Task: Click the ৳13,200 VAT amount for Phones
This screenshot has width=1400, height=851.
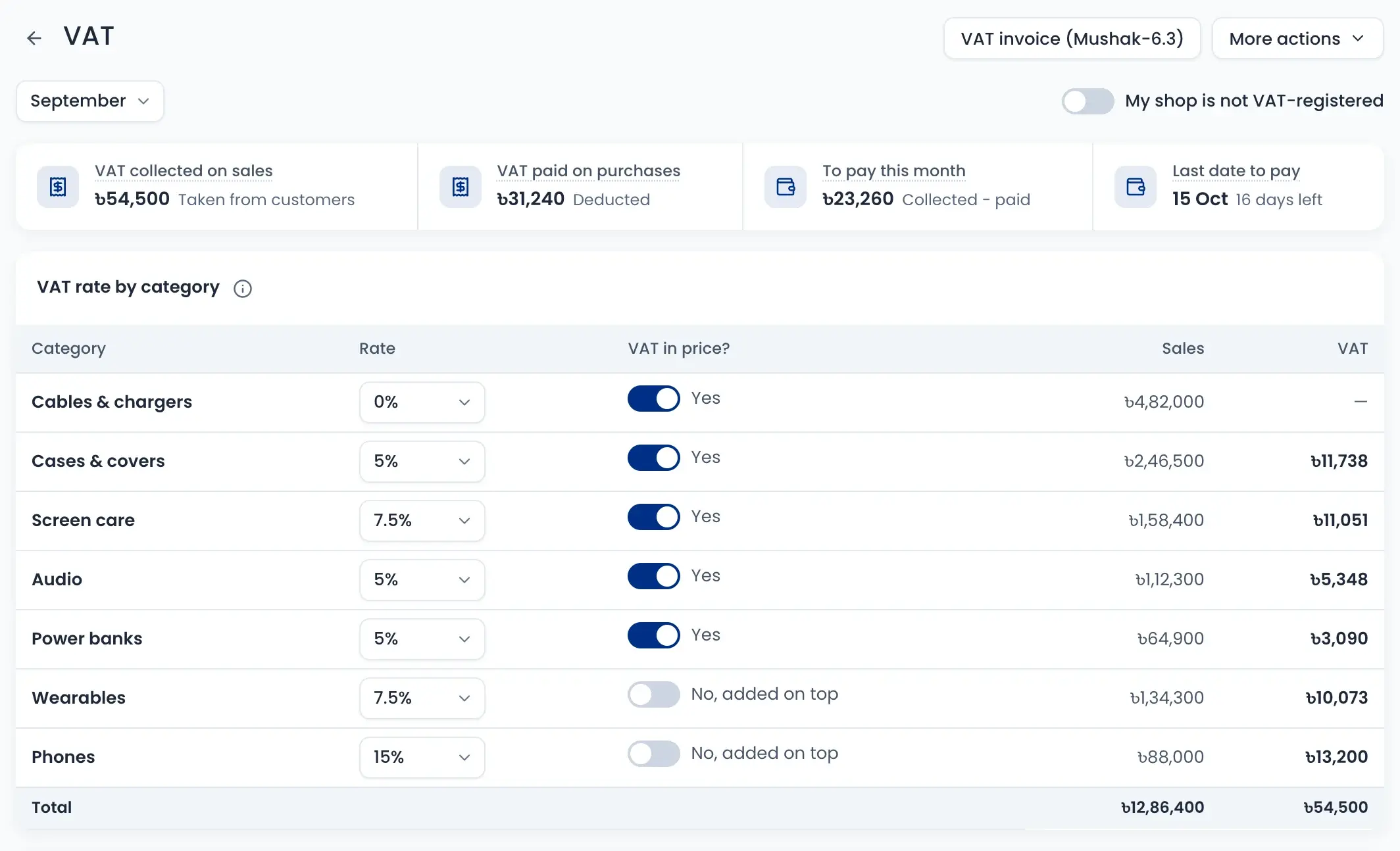Action: (x=1336, y=757)
